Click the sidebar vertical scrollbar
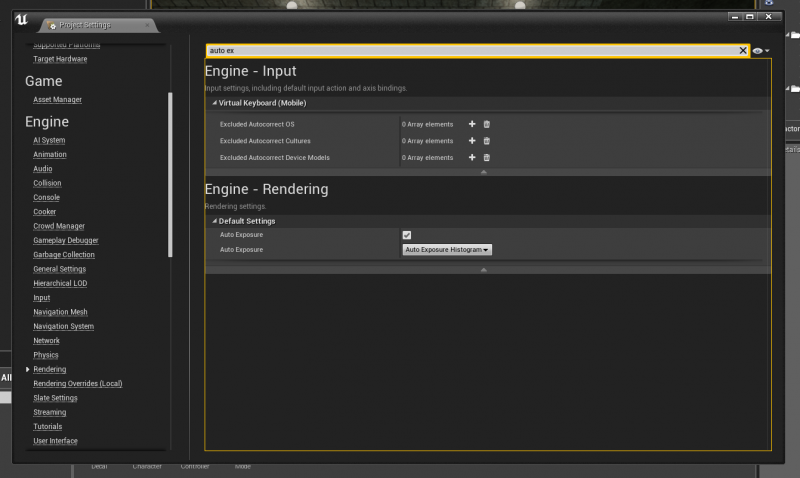The image size is (800, 478). [x=170, y=174]
